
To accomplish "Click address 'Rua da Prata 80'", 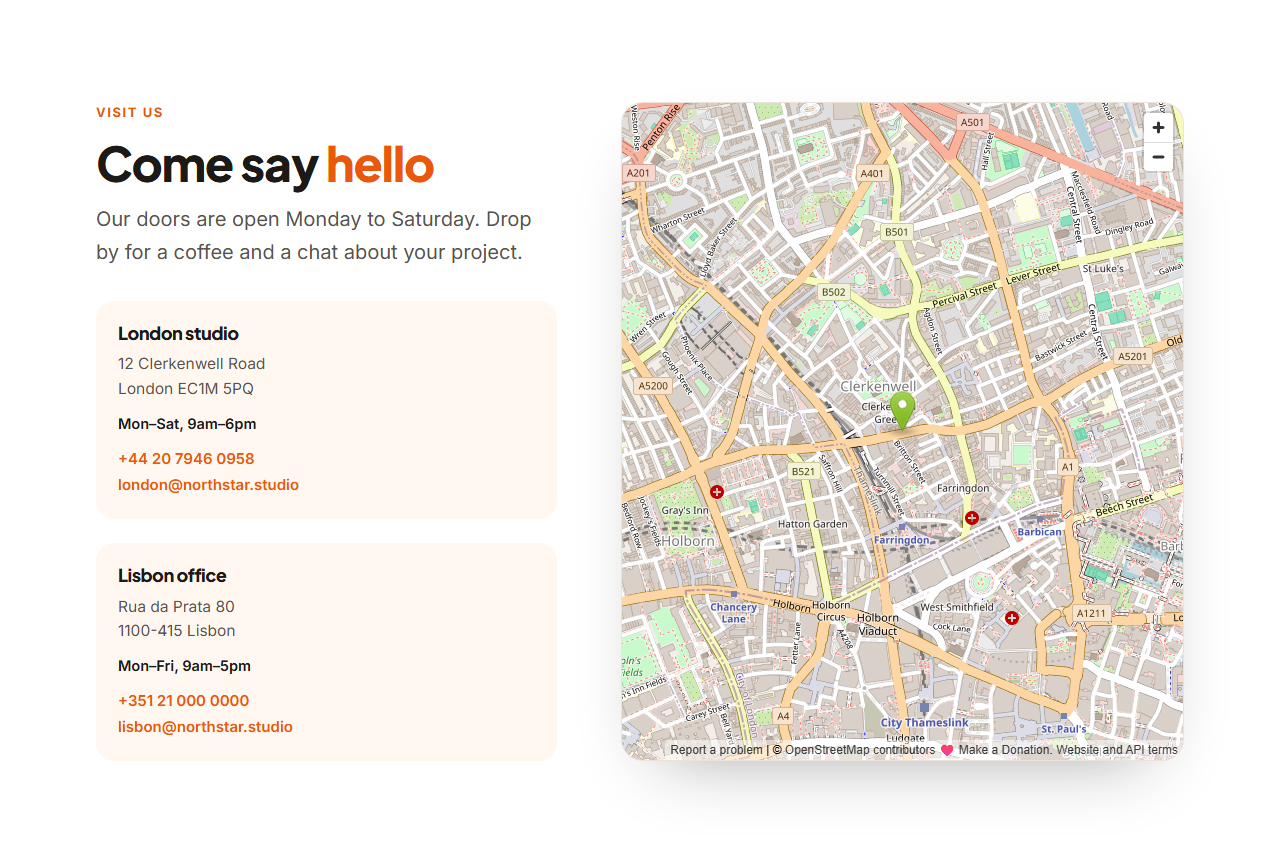I will pyautogui.click(x=176, y=607).
